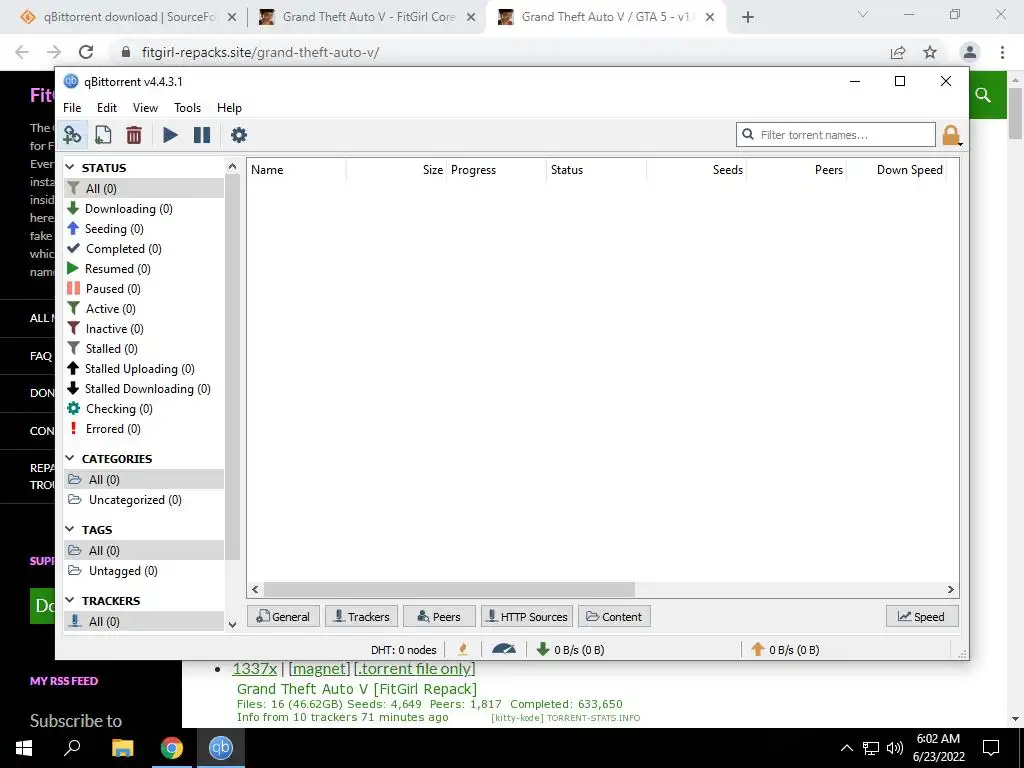Open the Speed graph tab
The image size is (1024, 768).
(x=922, y=616)
